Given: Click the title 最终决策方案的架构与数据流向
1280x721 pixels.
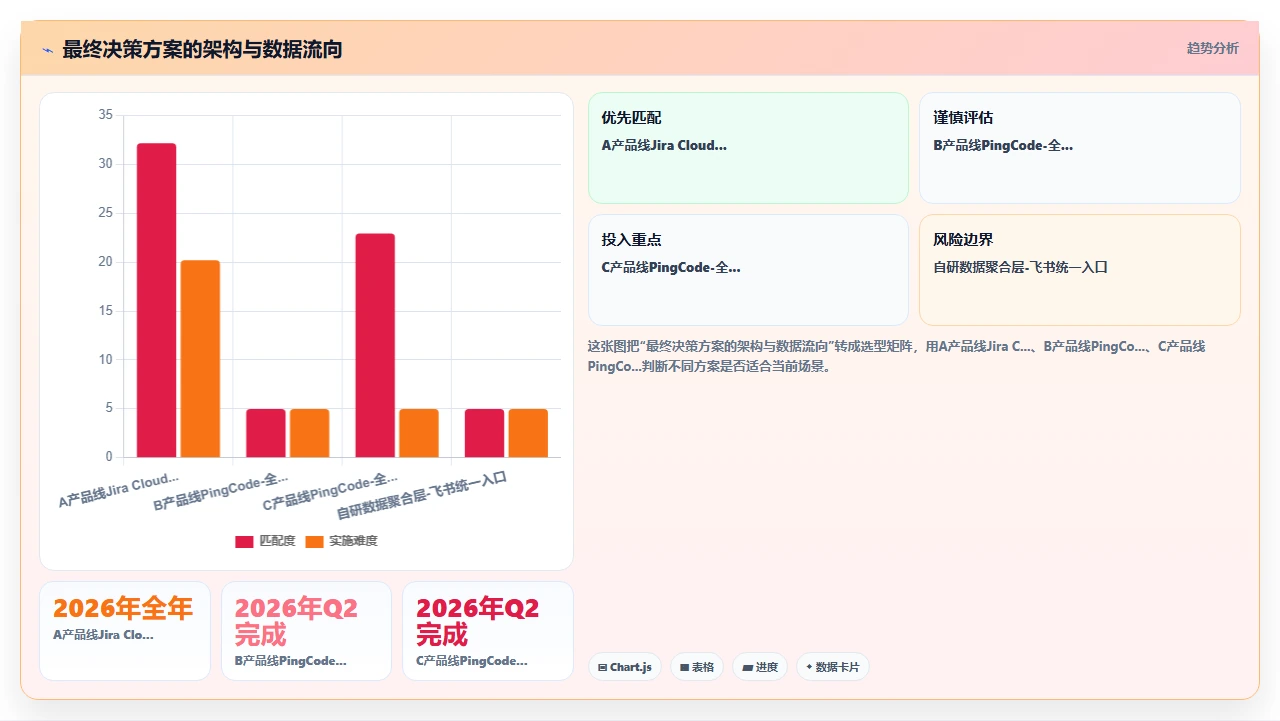Looking at the screenshot, I should (202, 49).
